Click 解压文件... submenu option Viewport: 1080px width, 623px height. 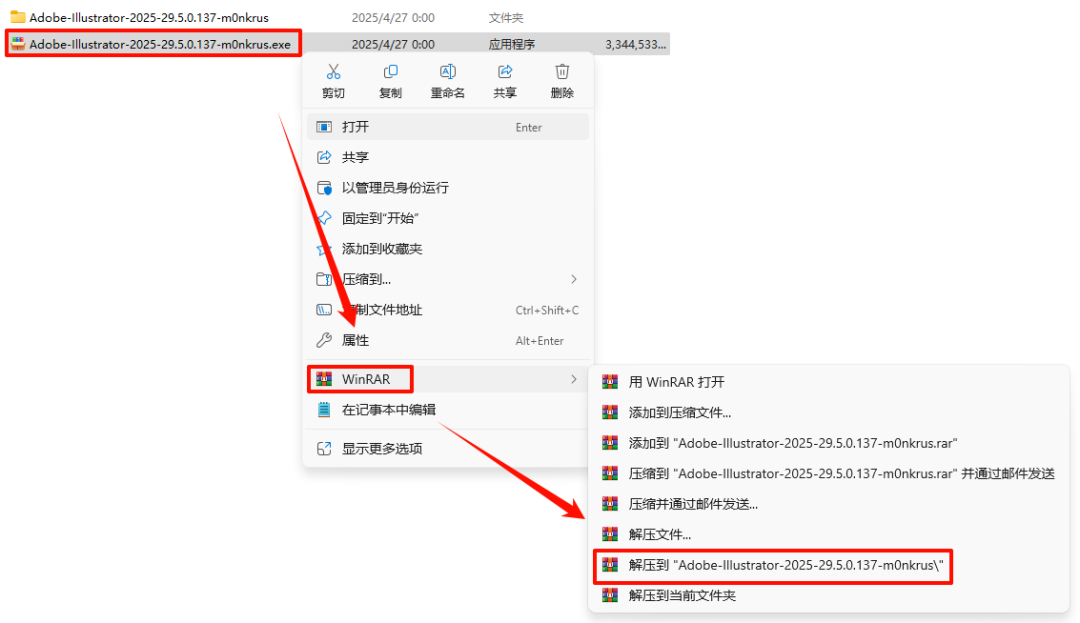(829, 534)
